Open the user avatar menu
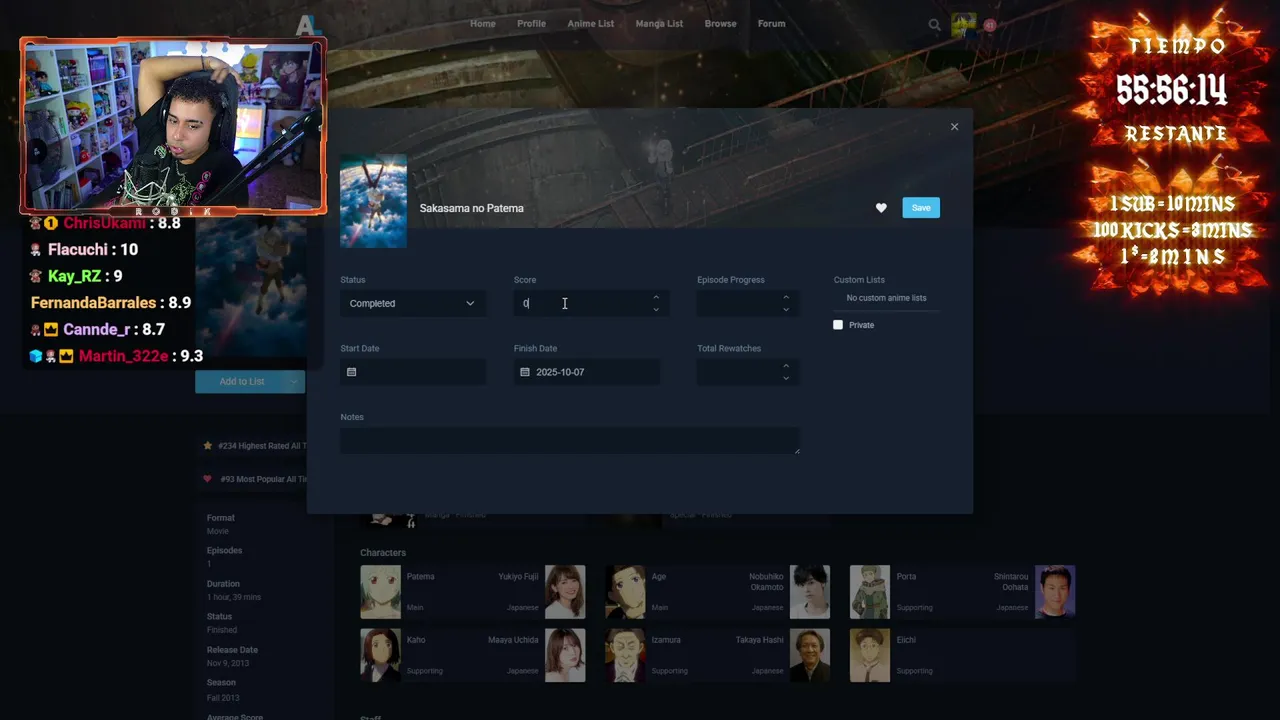Viewport: 1280px width, 720px height. coord(963,25)
